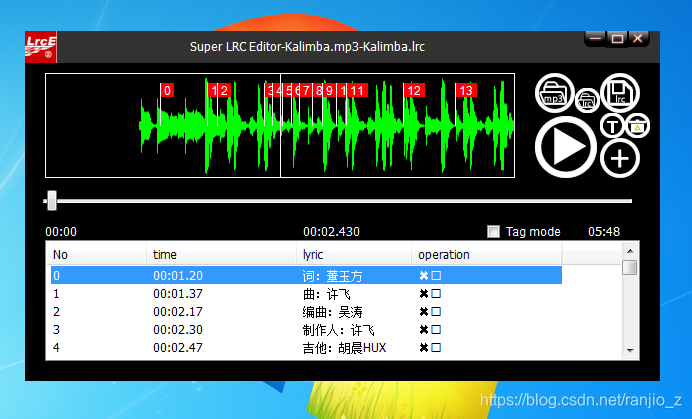This screenshot has height=419, width=692.
Task: Delete lyric row 3 with X icon
Action: tap(424, 329)
